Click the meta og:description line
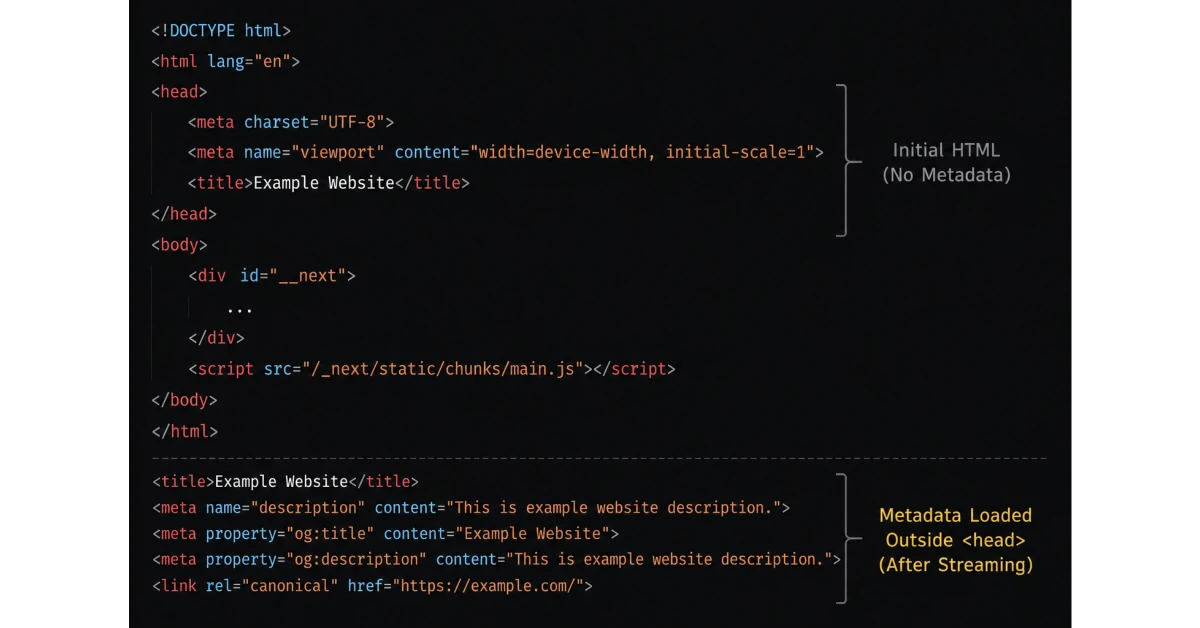The width and height of the screenshot is (1200, 628). (x=497, y=559)
